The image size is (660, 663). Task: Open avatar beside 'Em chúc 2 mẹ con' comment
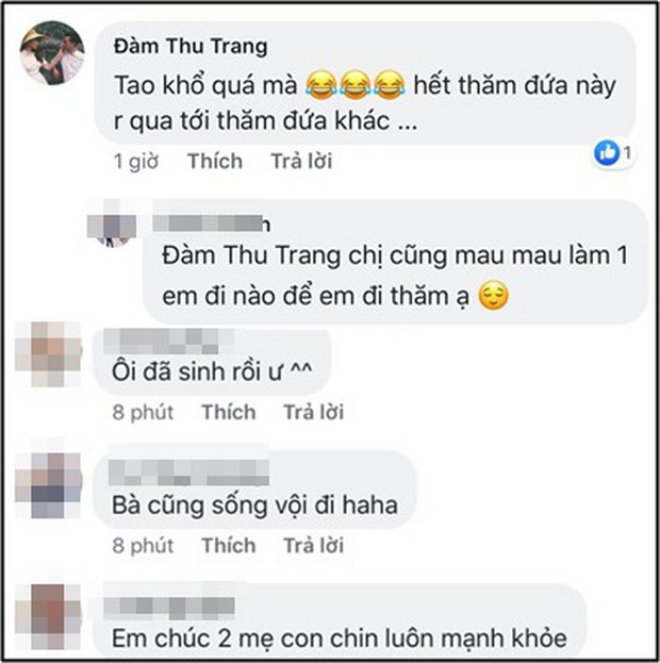coord(48,616)
